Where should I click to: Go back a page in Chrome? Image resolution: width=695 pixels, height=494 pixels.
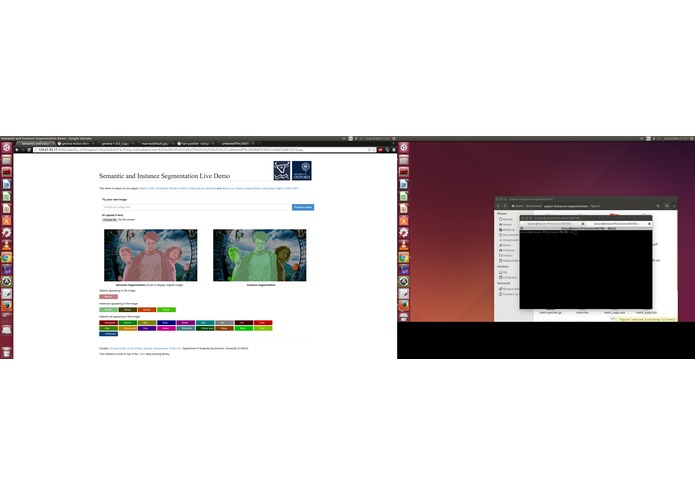point(17,150)
